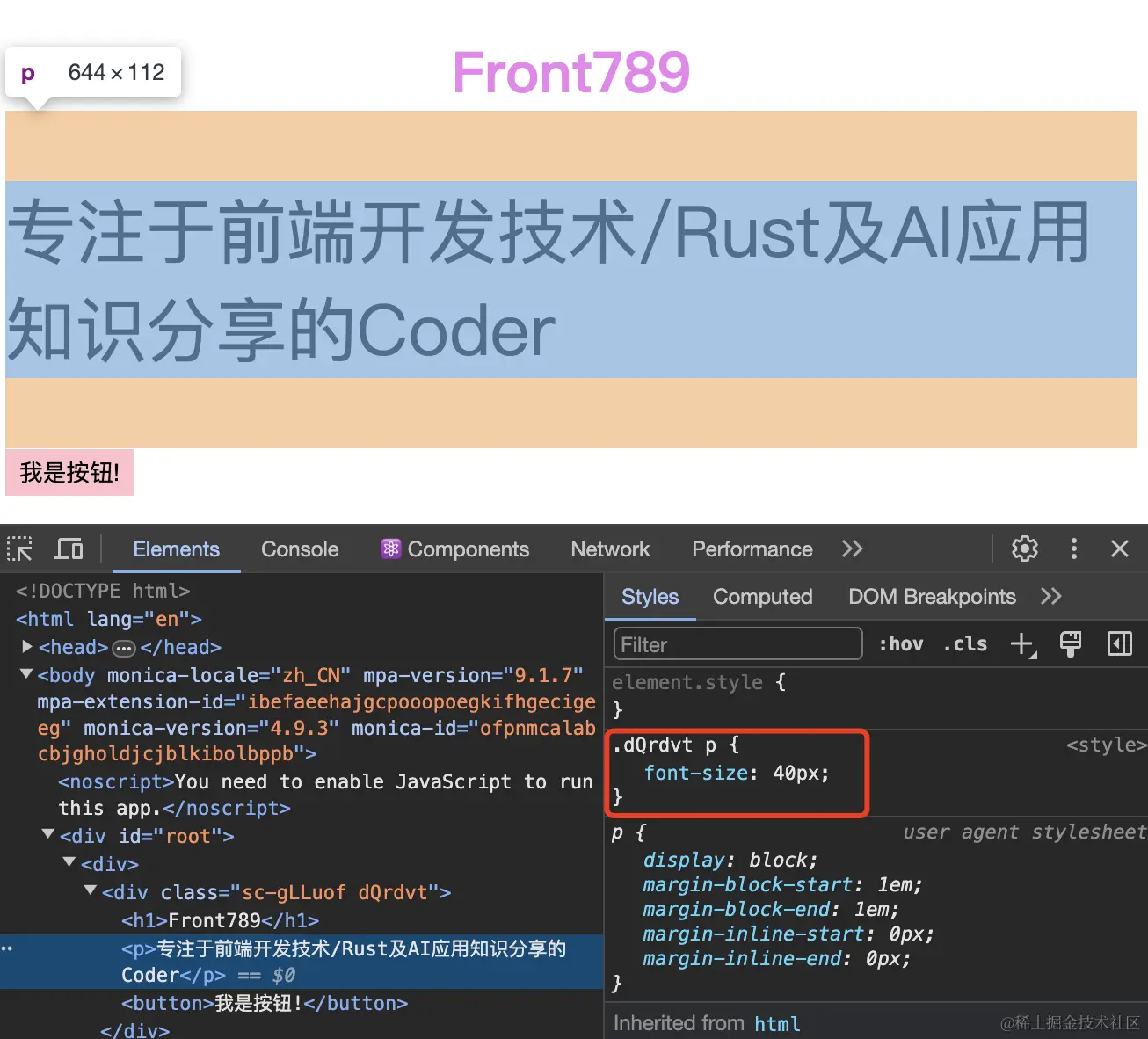Expand the head element triangle

pyautogui.click(x=27, y=647)
